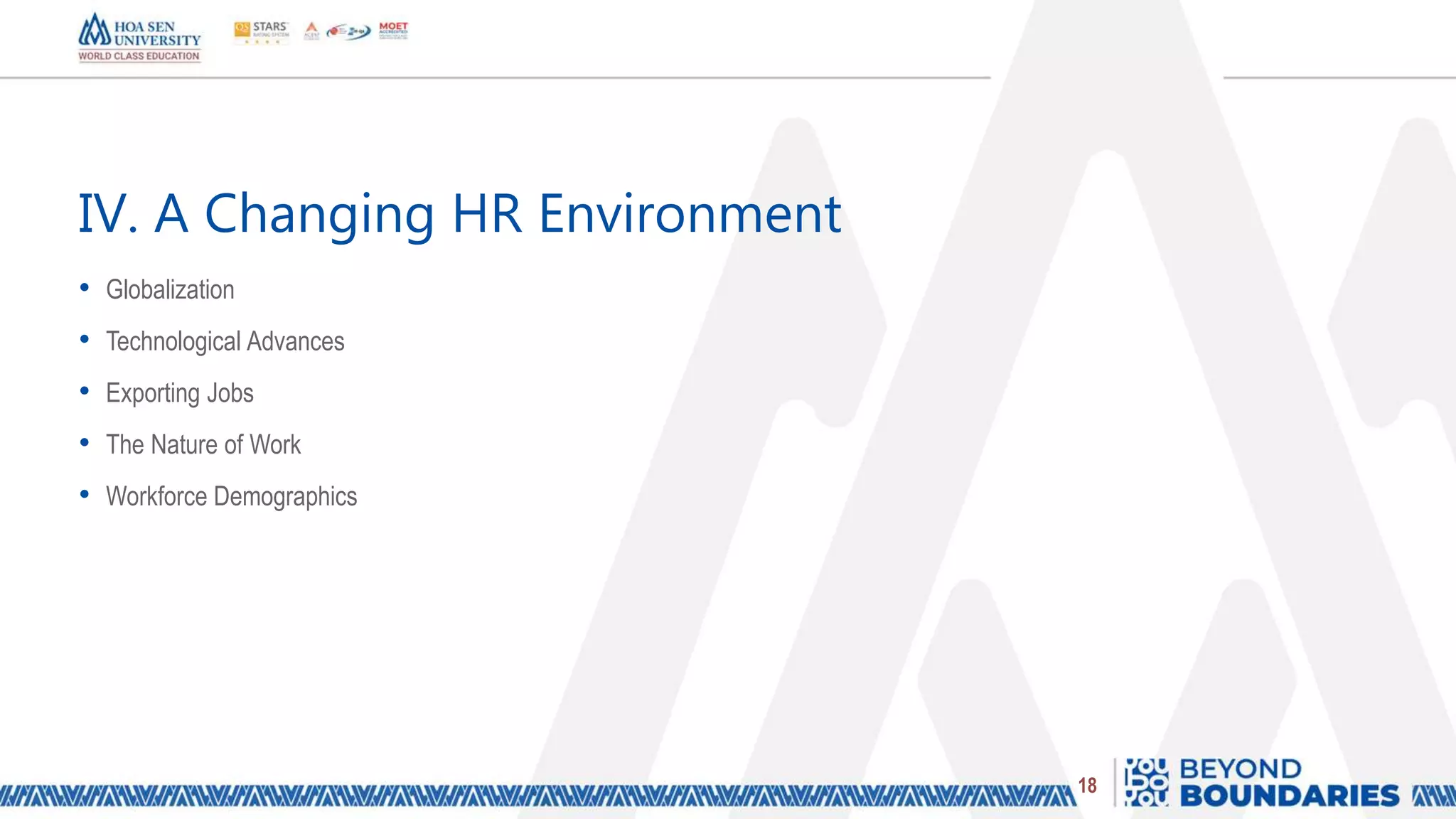This screenshot has width=1456, height=819.
Task: Click slide page number 18
Action: pyautogui.click(x=1087, y=785)
